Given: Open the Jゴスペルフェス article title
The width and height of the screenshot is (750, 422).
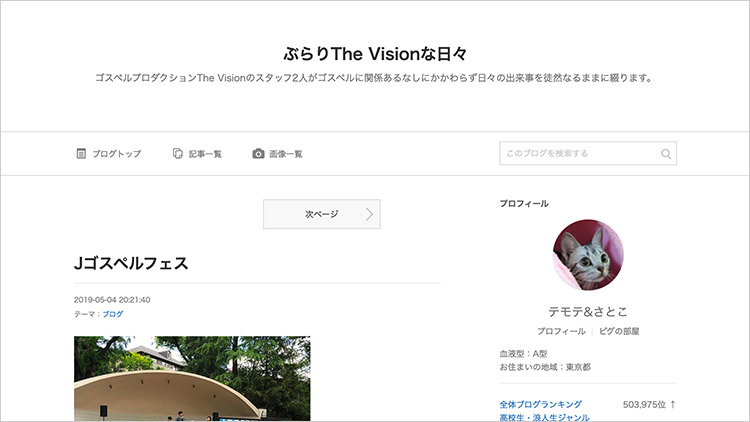Looking at the screenshot, I should tap(131, 263).
